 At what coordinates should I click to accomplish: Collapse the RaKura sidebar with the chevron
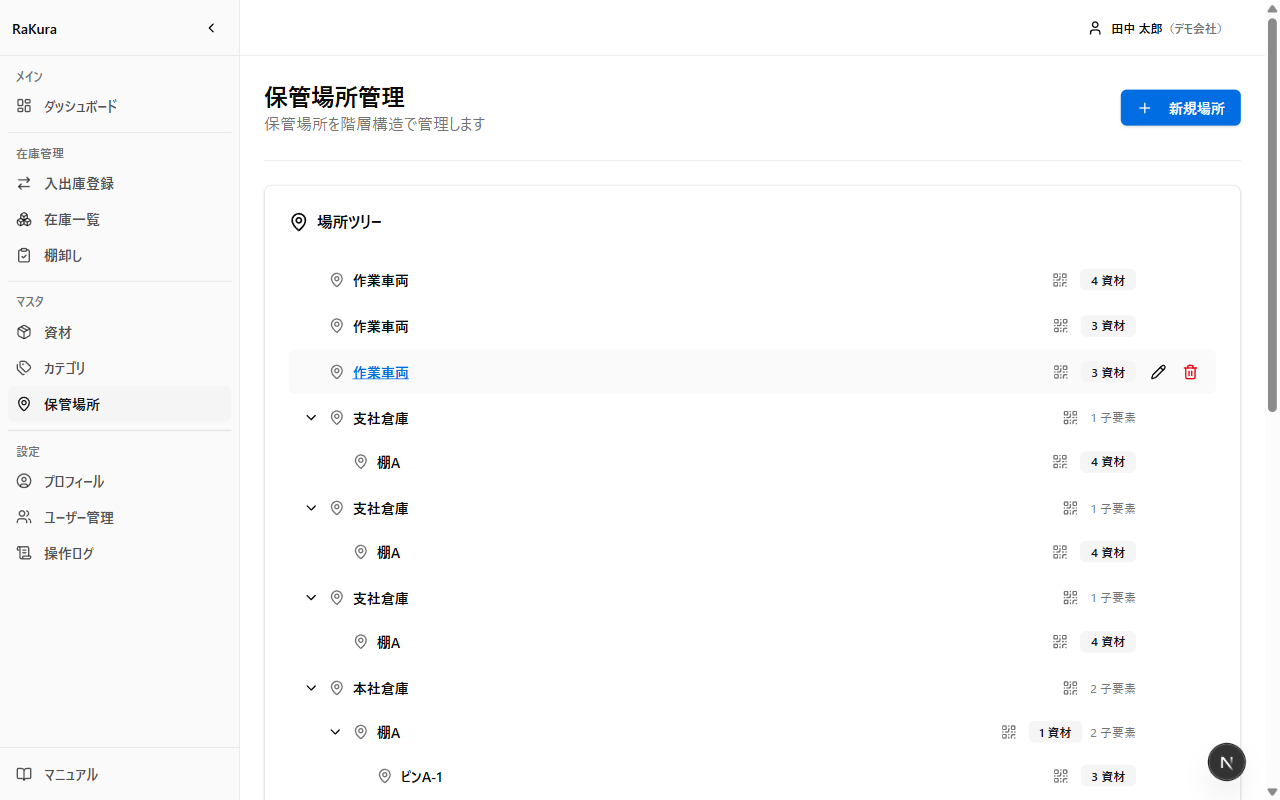pos(211,28)
